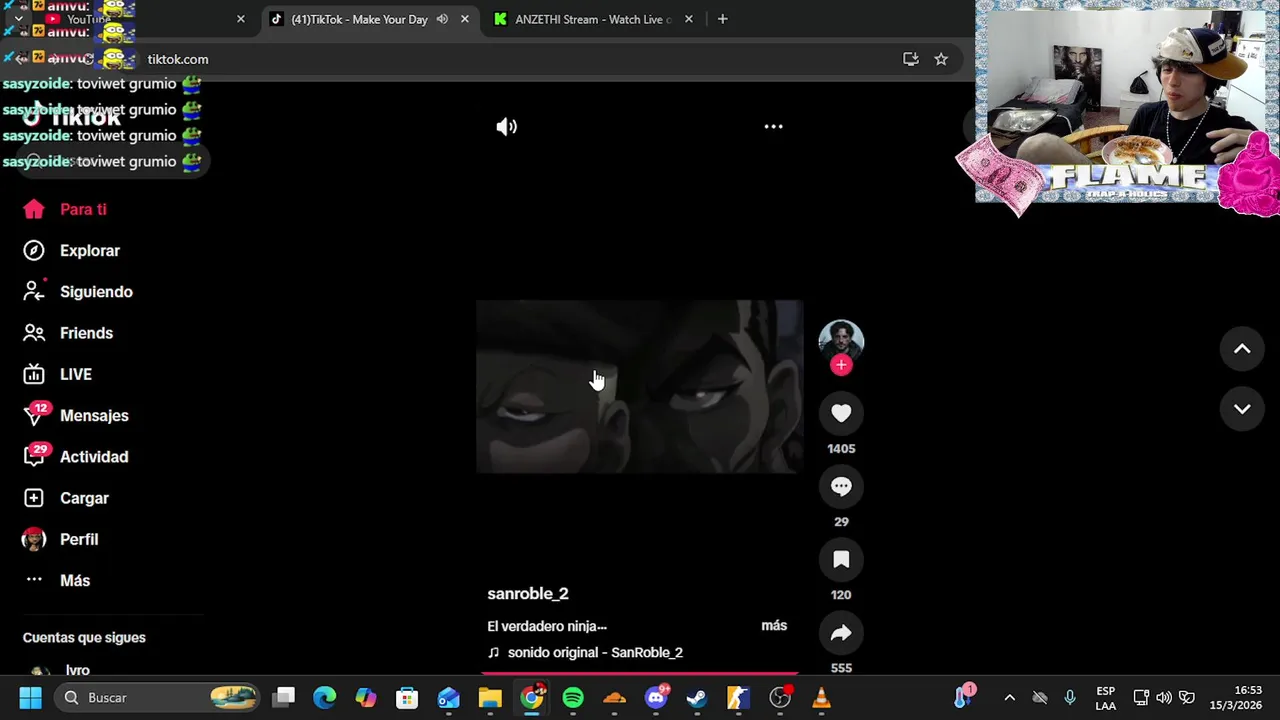Open the video's three-dot options menu
1280x720 pixels.
pyautogui.click(x=773, y=127)
